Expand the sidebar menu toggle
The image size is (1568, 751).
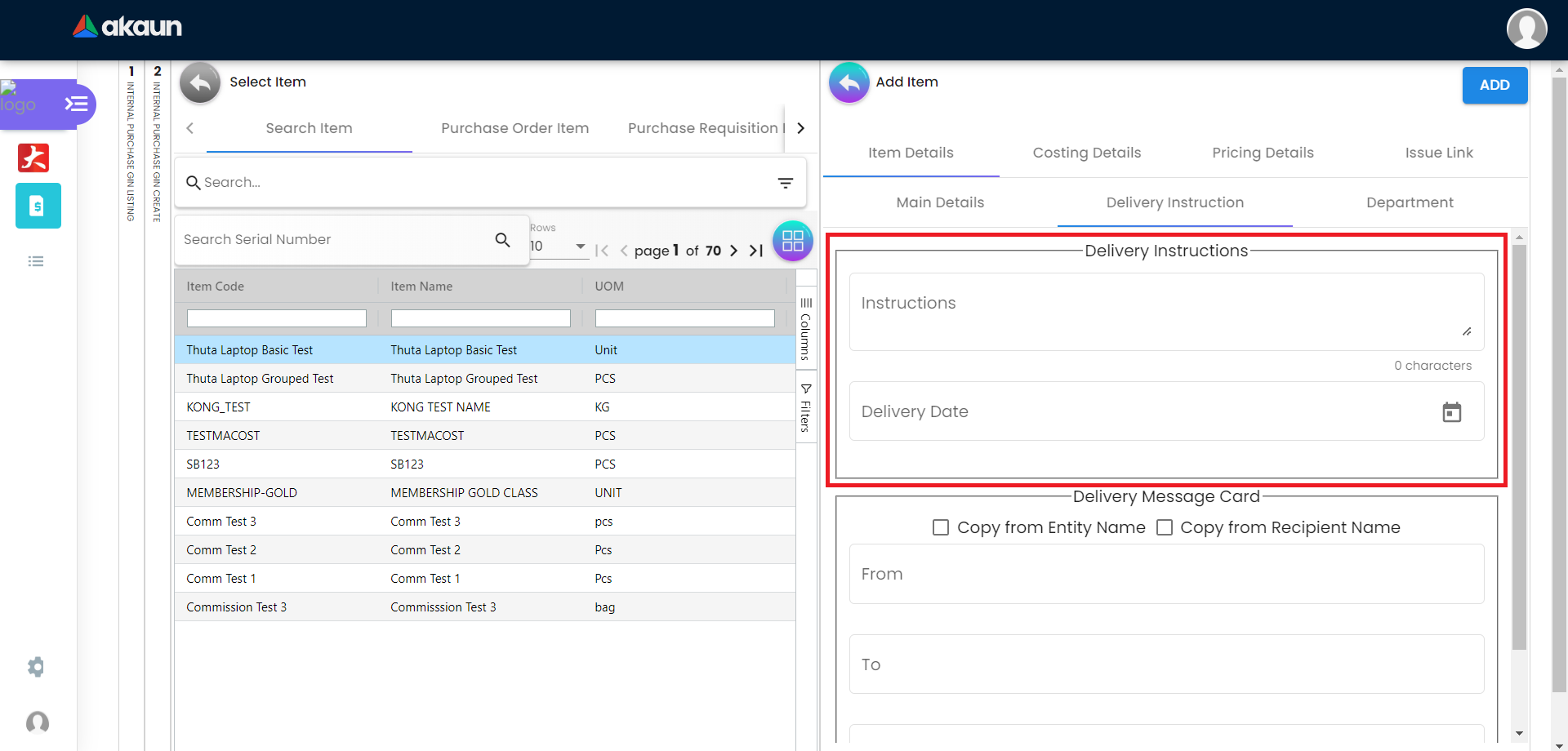pos(77,104)
